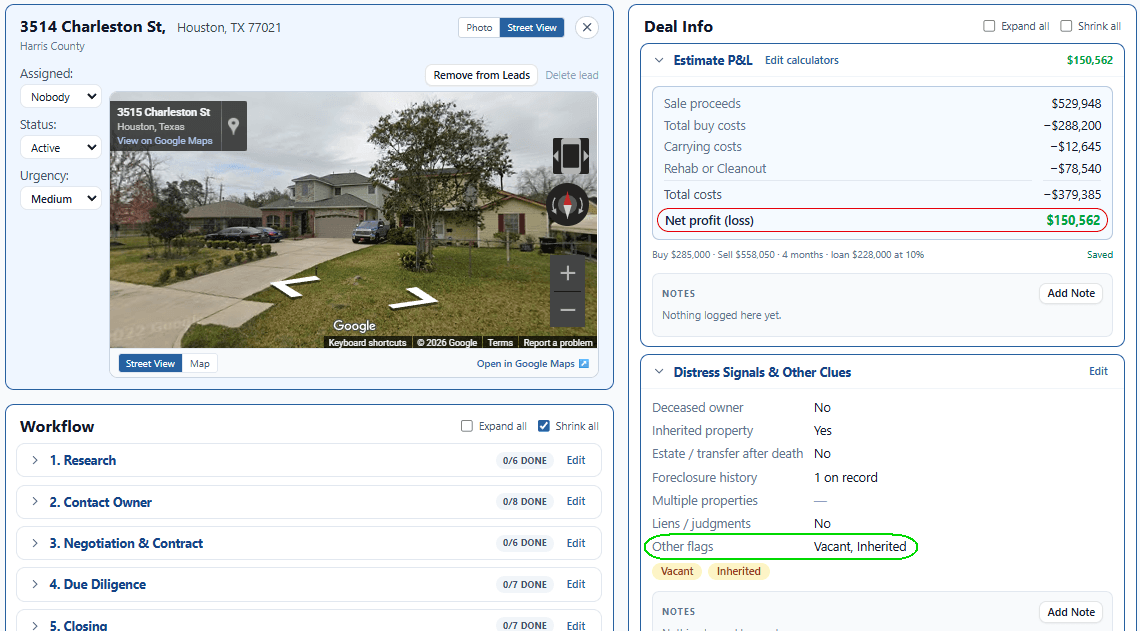Click the Inherited property value Yes
Image resolution: width=1140 pixels, height=631 pixels.
click(x=822, y=430)
